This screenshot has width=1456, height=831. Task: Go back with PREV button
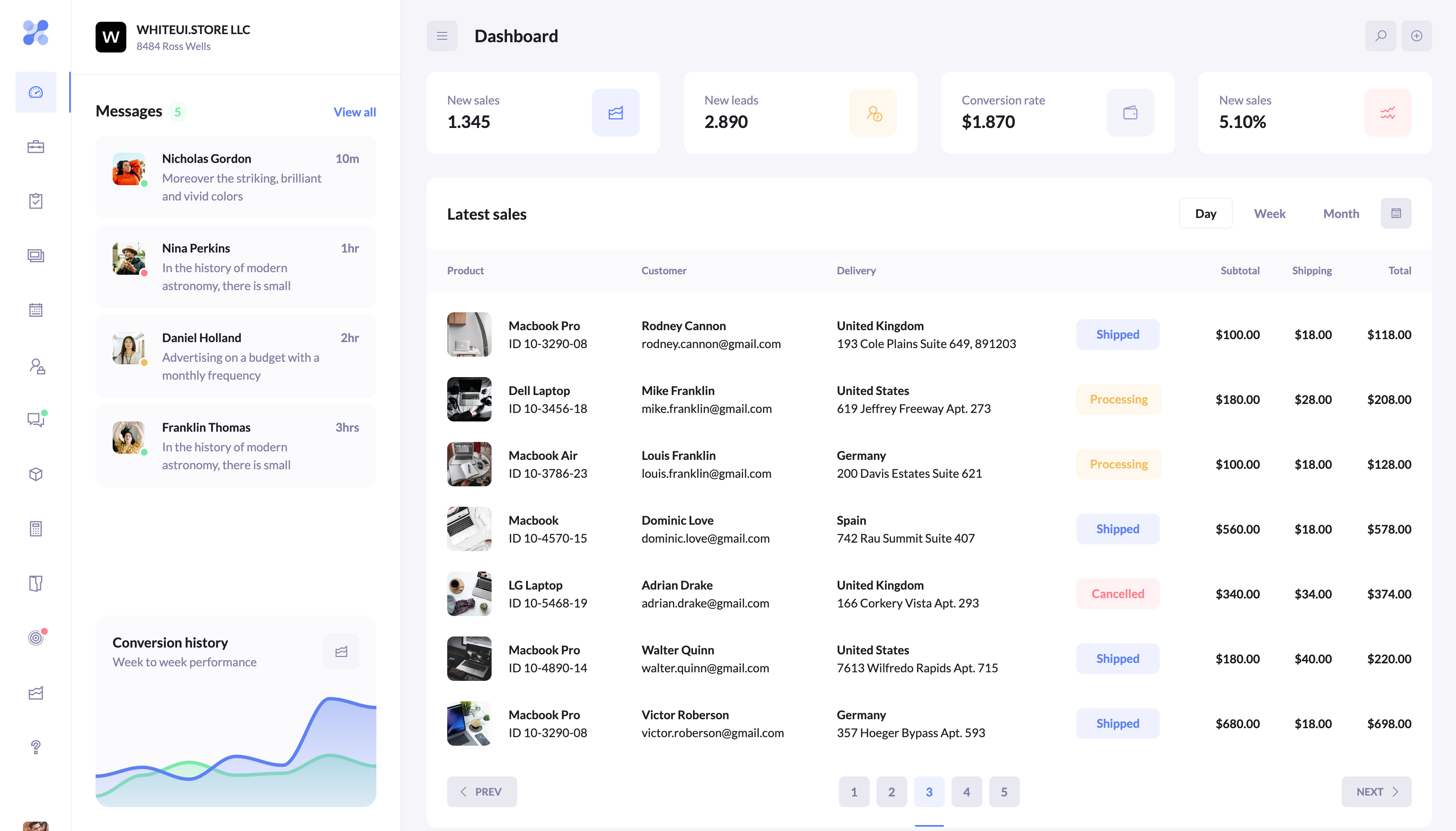coord(482,792)
